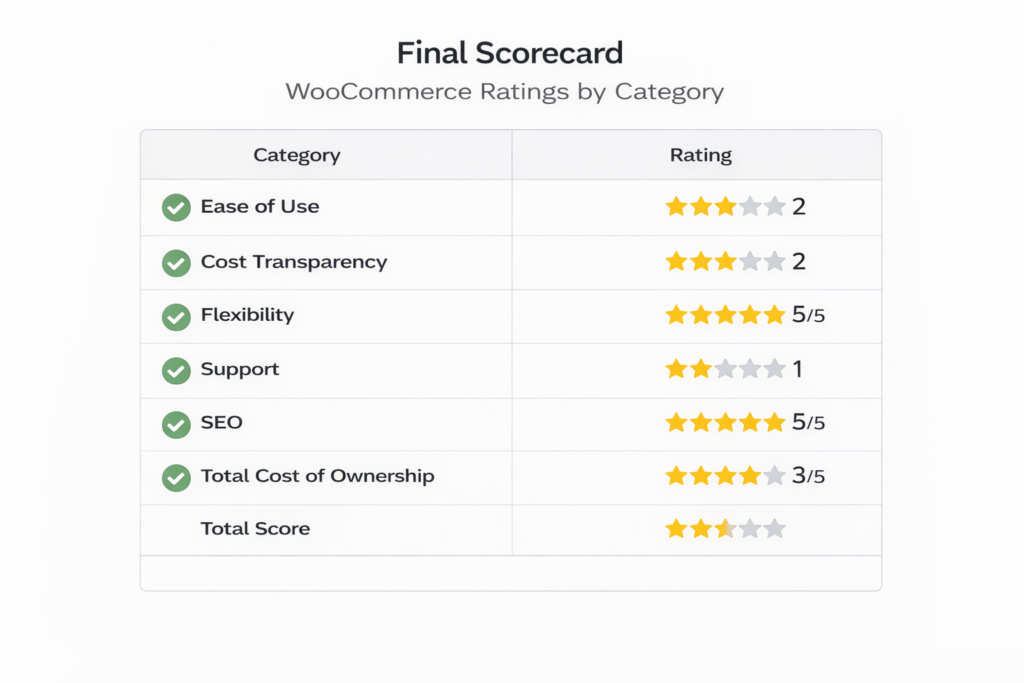The image size is (1024, 683).
Task: Click the star rating in Ease of Use row
Action: 725,207
